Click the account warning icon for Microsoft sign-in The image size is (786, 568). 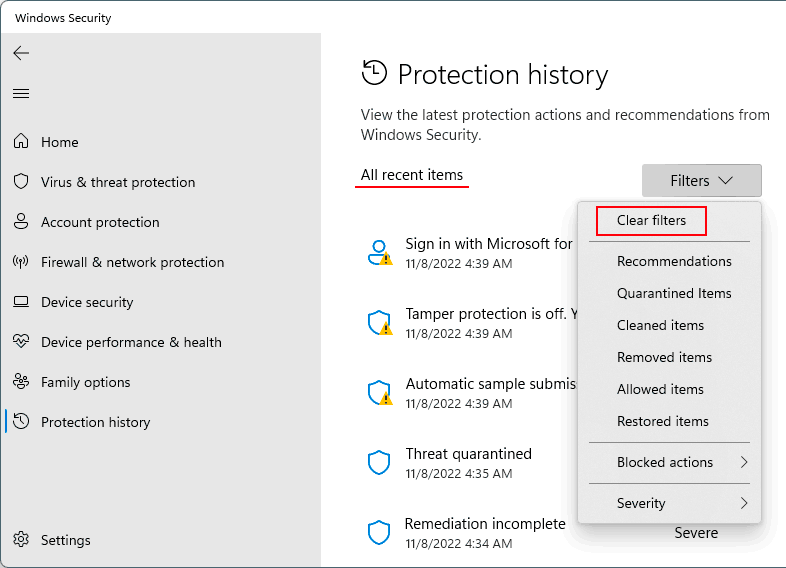point(380,253)
